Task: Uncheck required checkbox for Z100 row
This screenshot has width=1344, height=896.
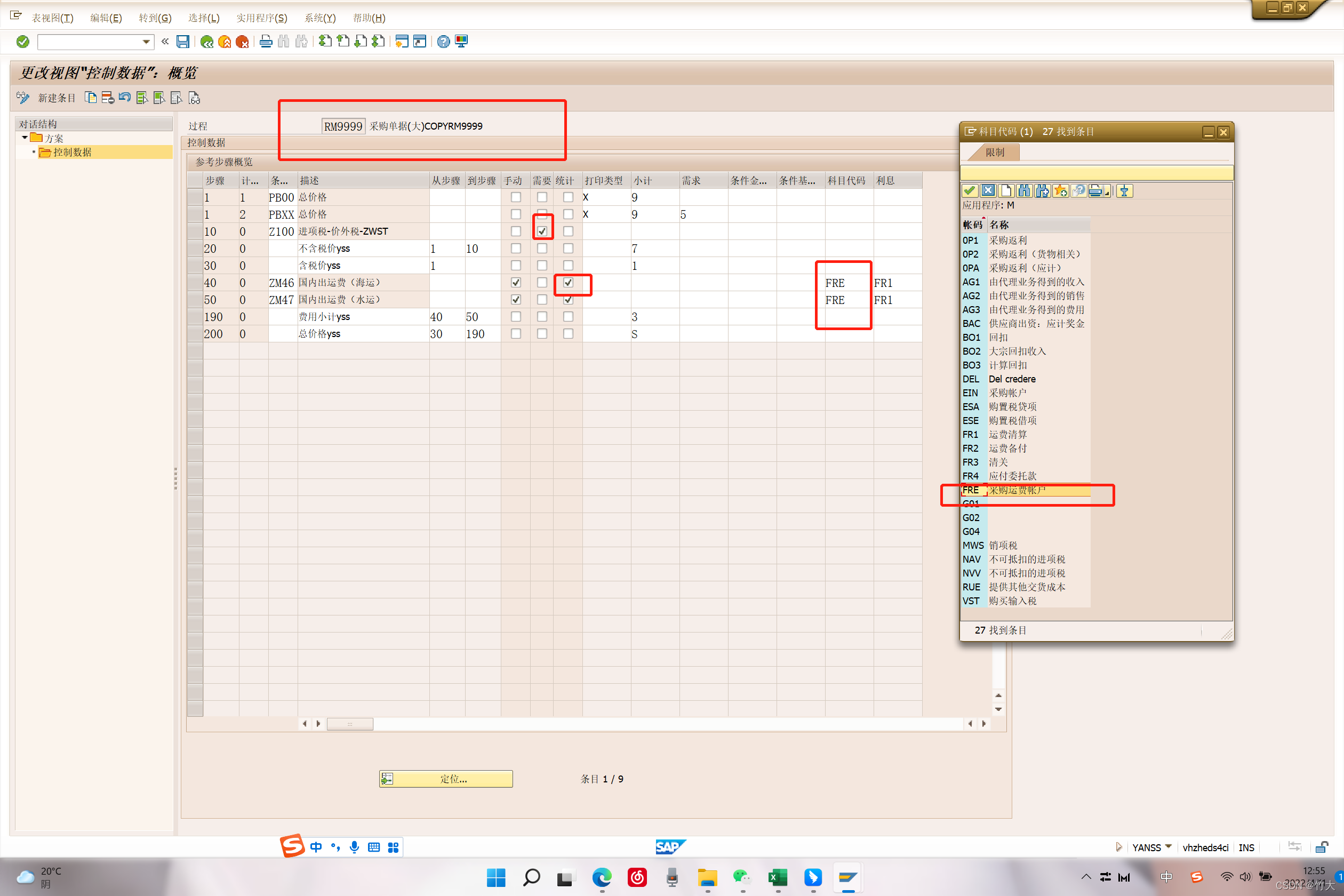Action: click(x=542, y=231)
